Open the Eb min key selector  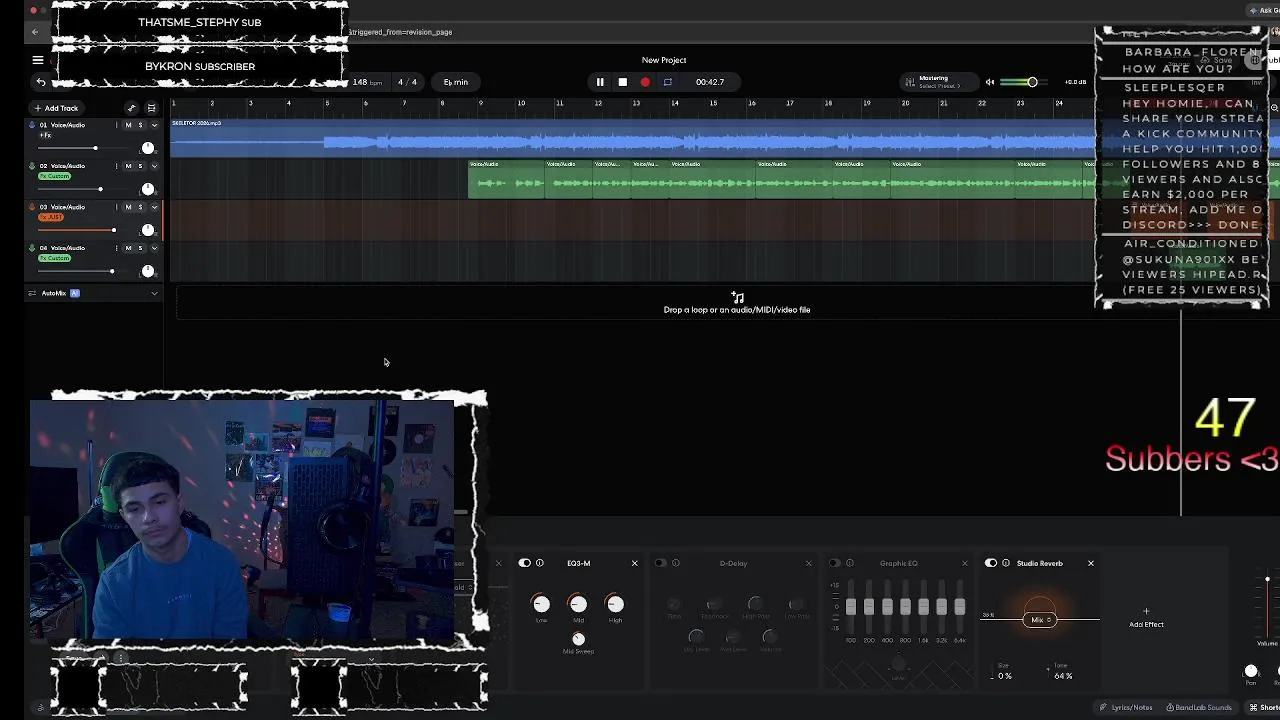[x=456, y=82]
